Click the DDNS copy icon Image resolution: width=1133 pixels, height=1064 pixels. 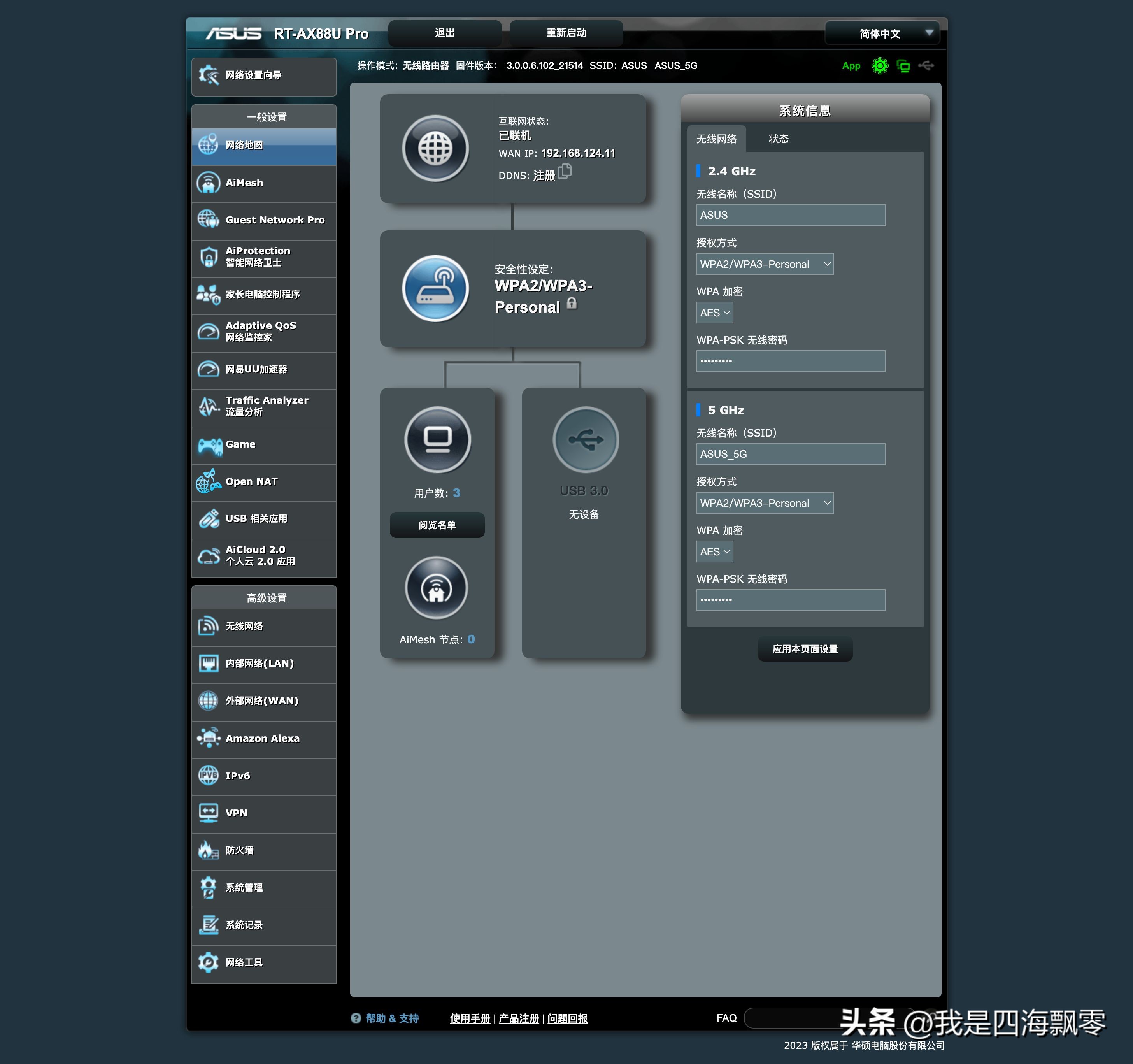point(565,171)
